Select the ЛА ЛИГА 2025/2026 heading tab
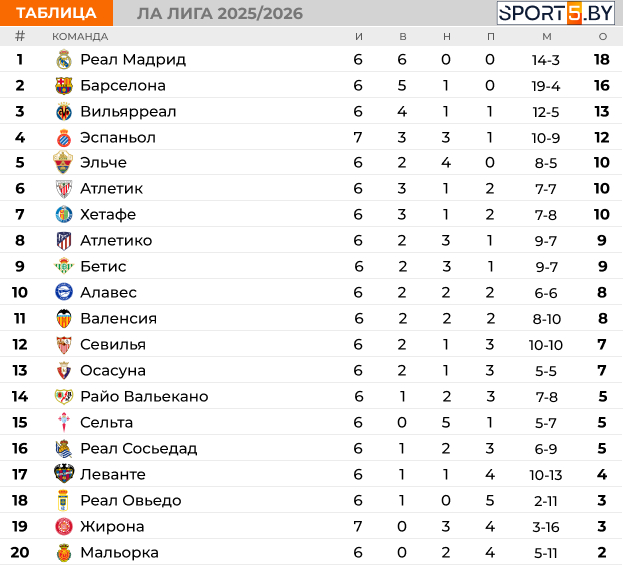Screen dimensions: 623x565 tap(220, 14)
